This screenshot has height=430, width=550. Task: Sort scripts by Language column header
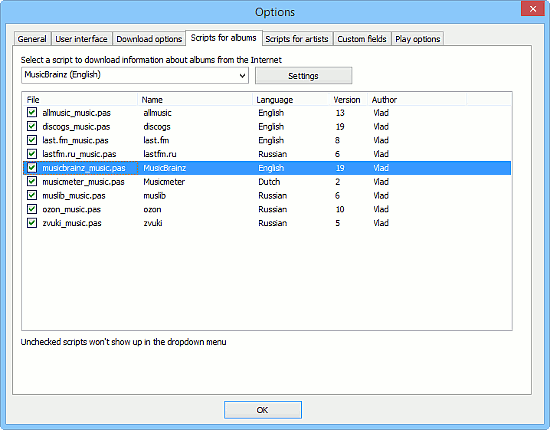click(291, 100)
